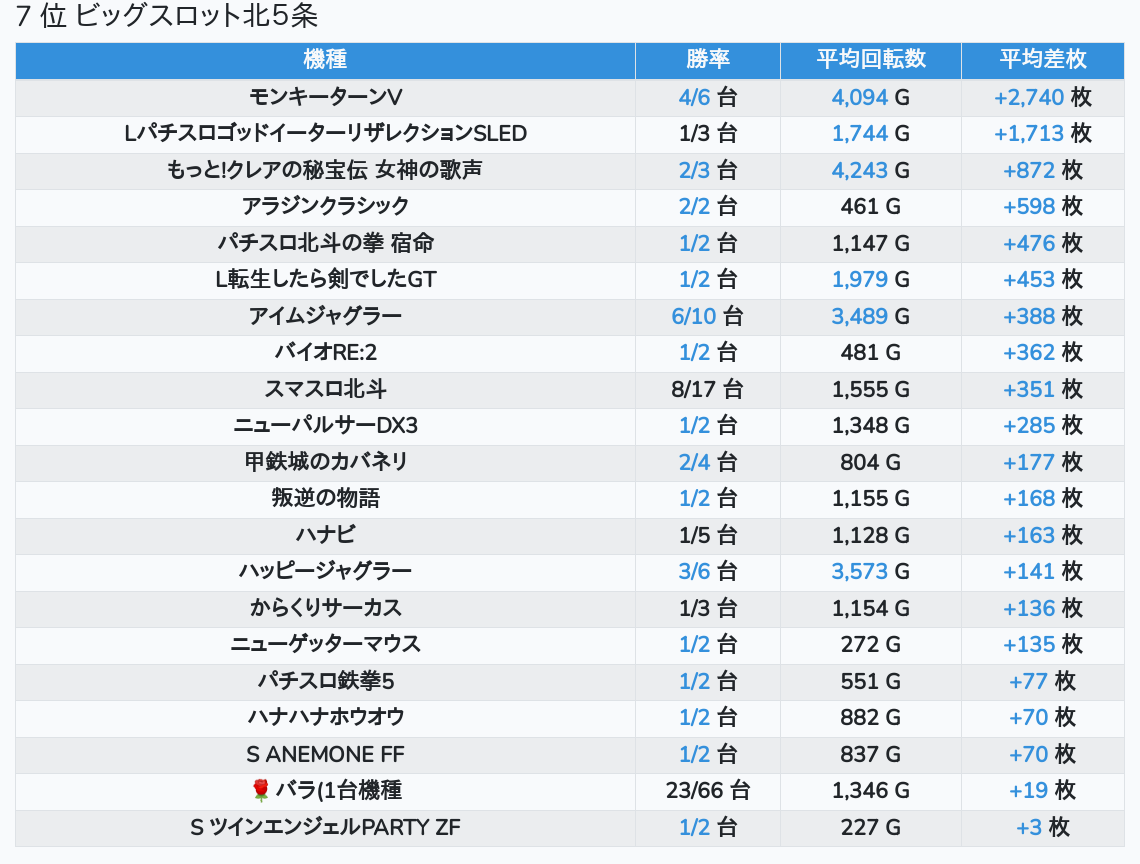Click average spins 3,489 G

click(x=870, y=316)
